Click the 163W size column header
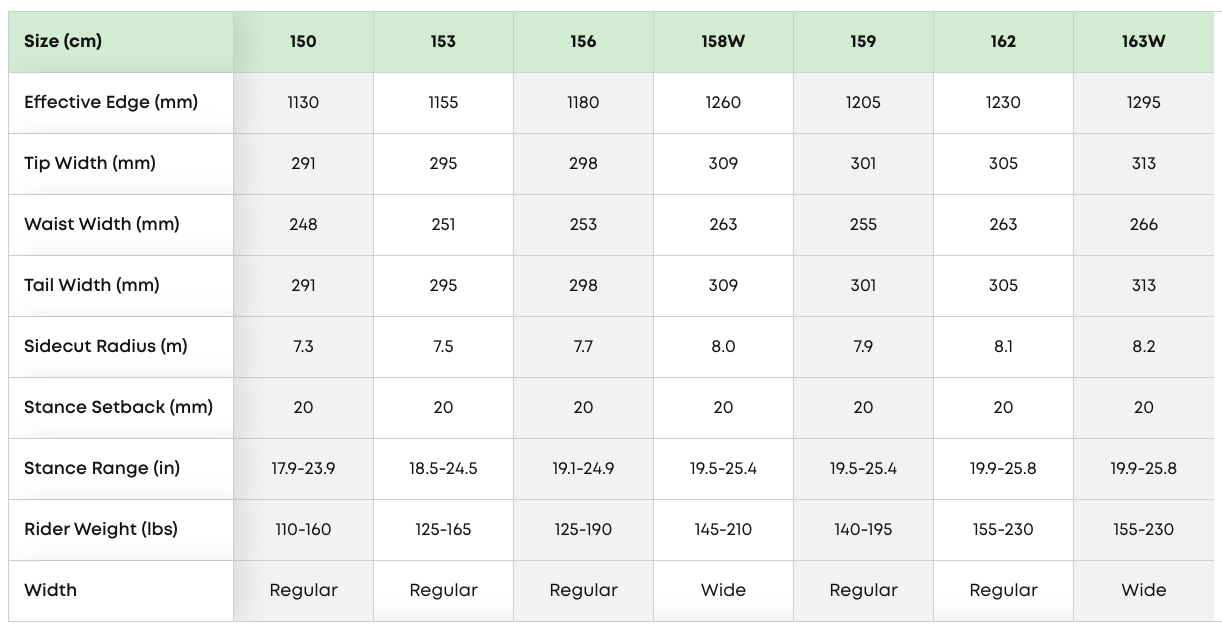Viewport: 1222px width, 632px height. pos(1143,41)
